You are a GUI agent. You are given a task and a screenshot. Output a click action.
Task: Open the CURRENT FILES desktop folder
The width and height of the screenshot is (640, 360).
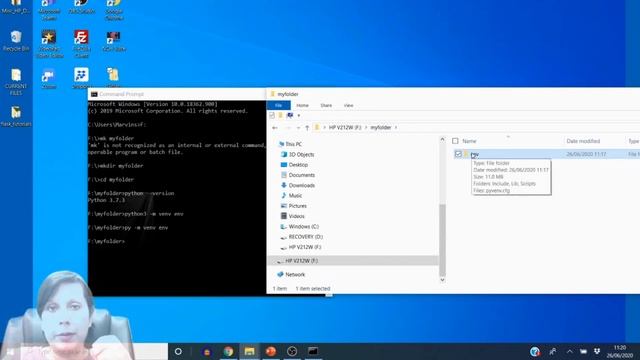16,82
